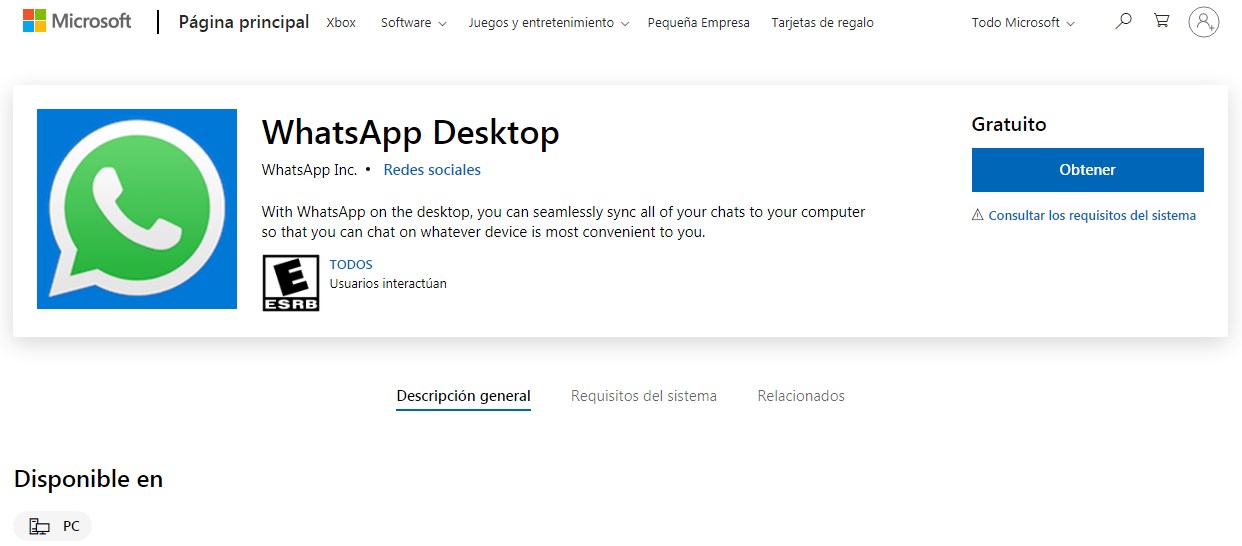Click the ESRB Everyone rating badge
Image resolution: width=1242 pixels, height=546 pixels.
pos(291,282)
